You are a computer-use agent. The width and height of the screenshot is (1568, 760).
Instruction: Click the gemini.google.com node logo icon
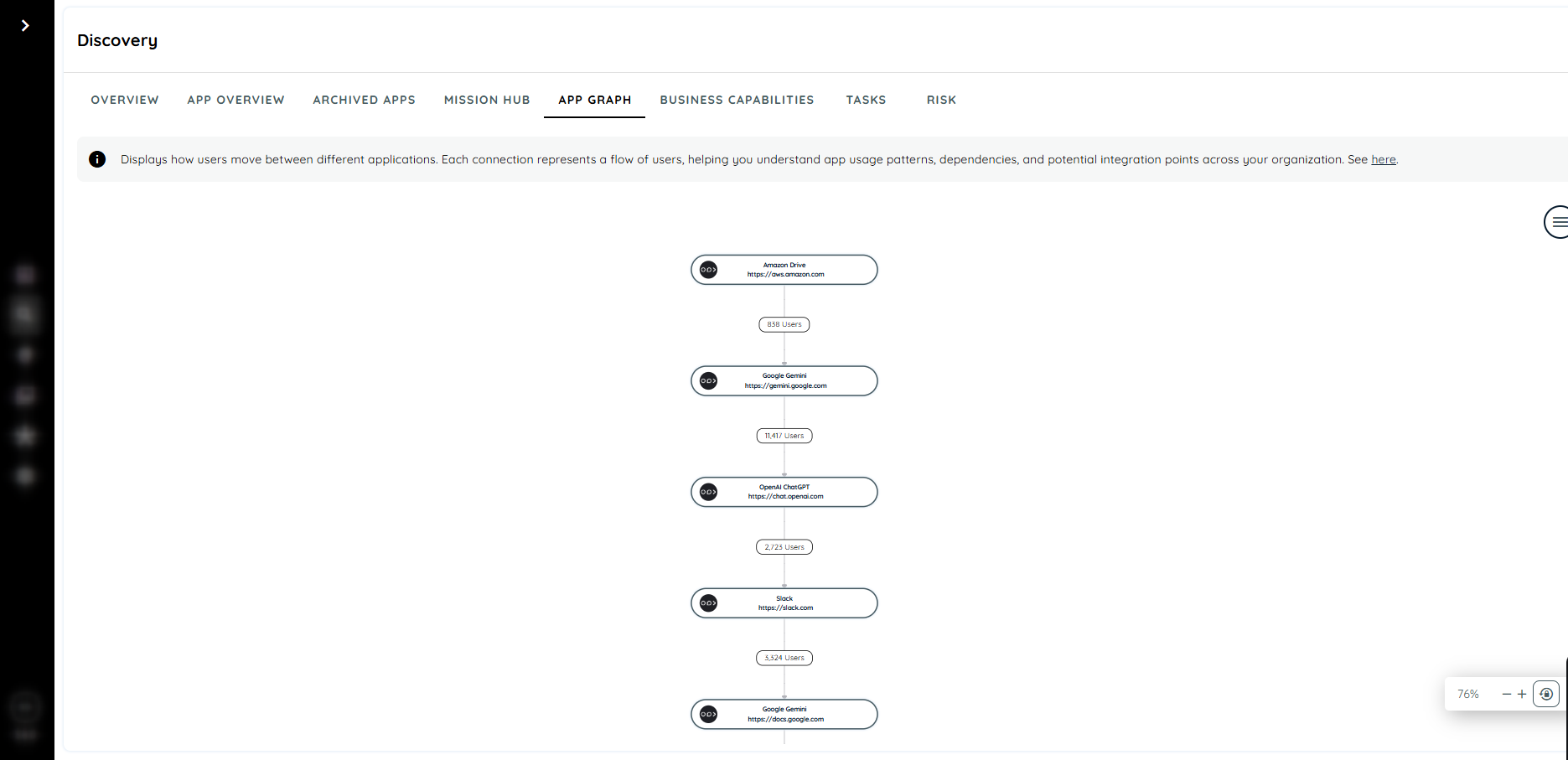tap(708, 381)
